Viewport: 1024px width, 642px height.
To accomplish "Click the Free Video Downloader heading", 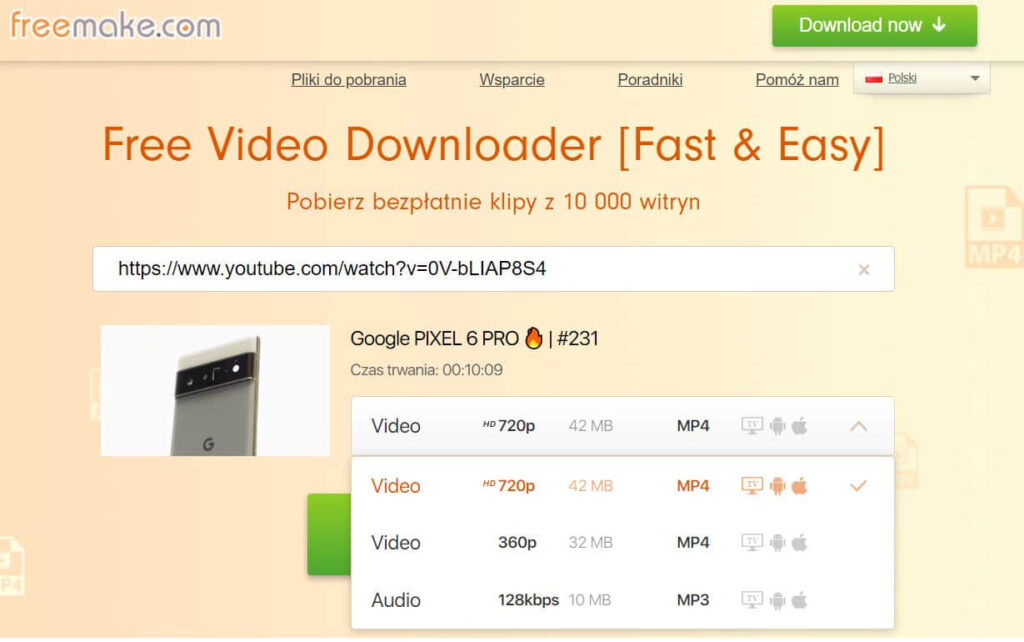I will click(493, 145).
